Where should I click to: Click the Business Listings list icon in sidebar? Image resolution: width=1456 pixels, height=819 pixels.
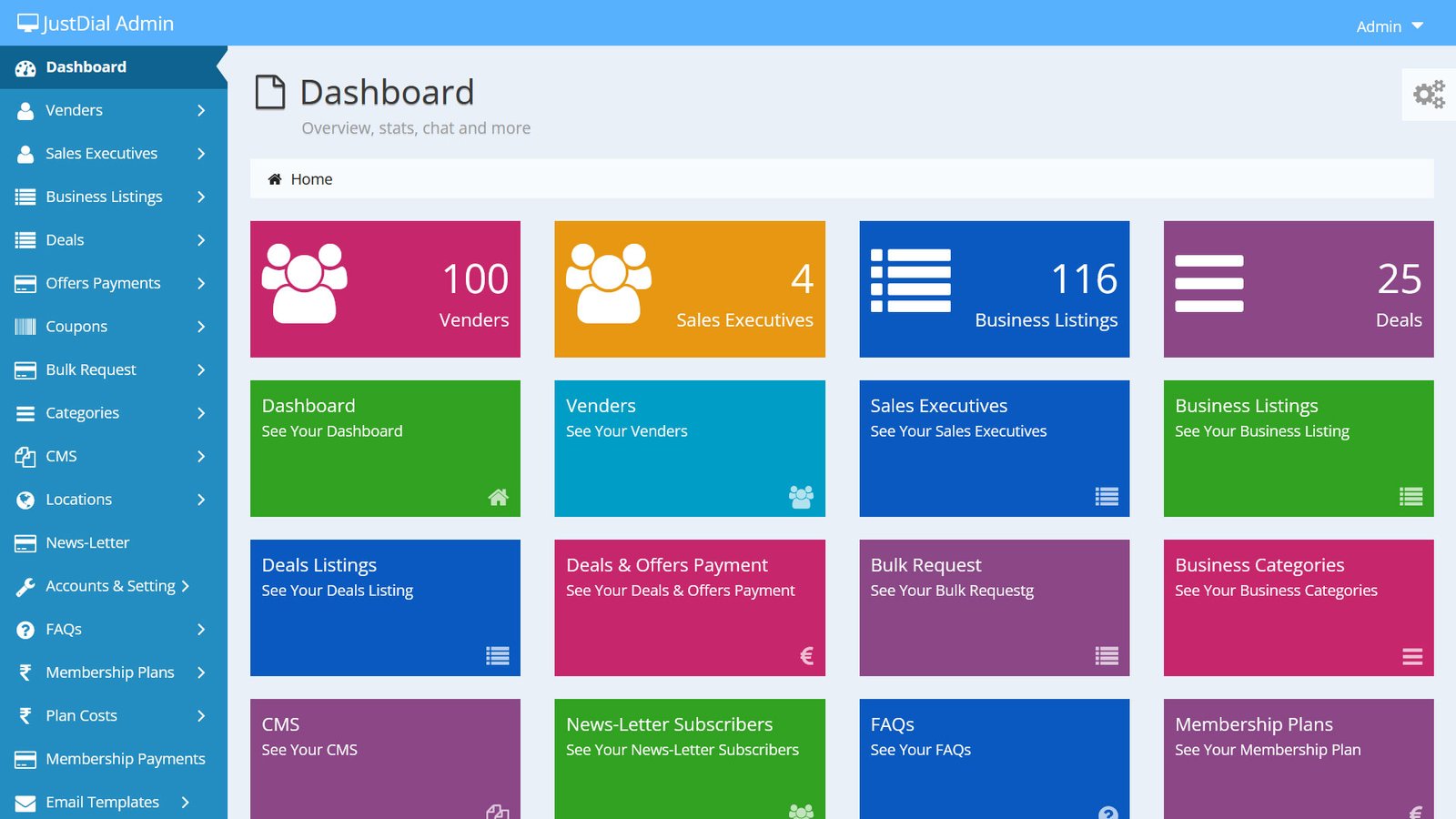pyautogui.click(x=25, y=197)
